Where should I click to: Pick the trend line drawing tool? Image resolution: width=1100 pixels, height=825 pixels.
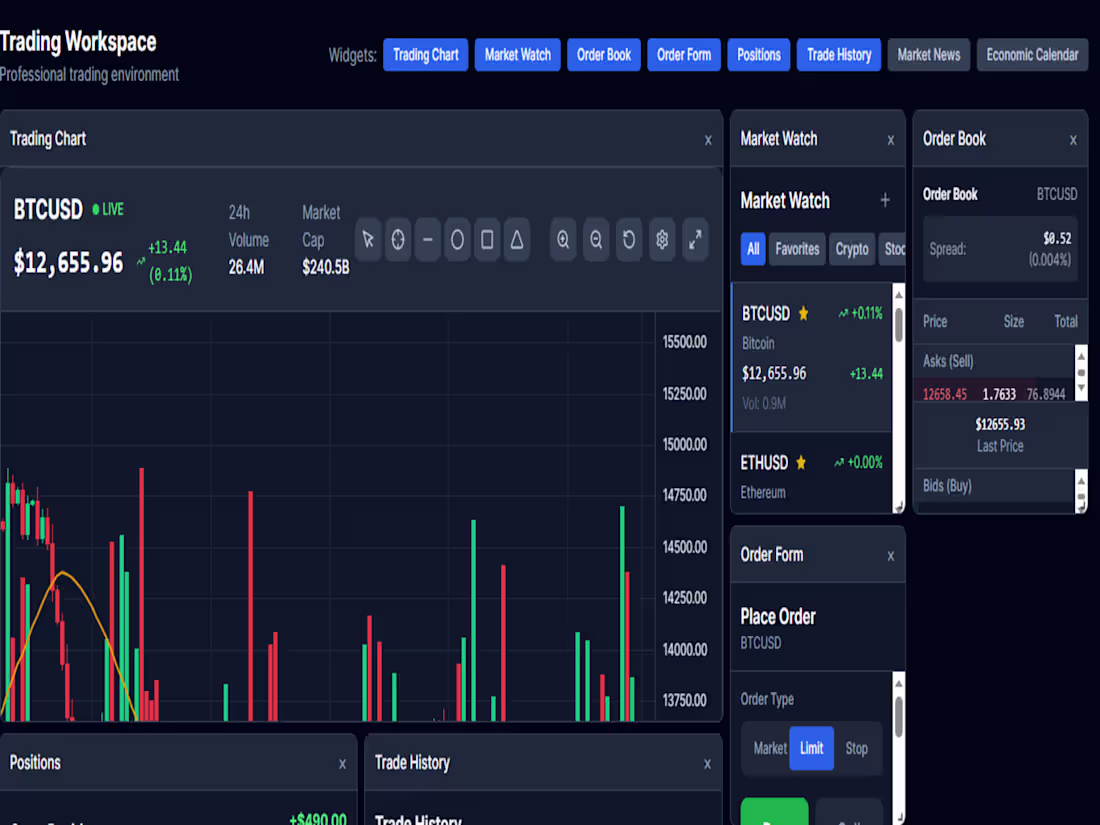(x=428, y=240)
